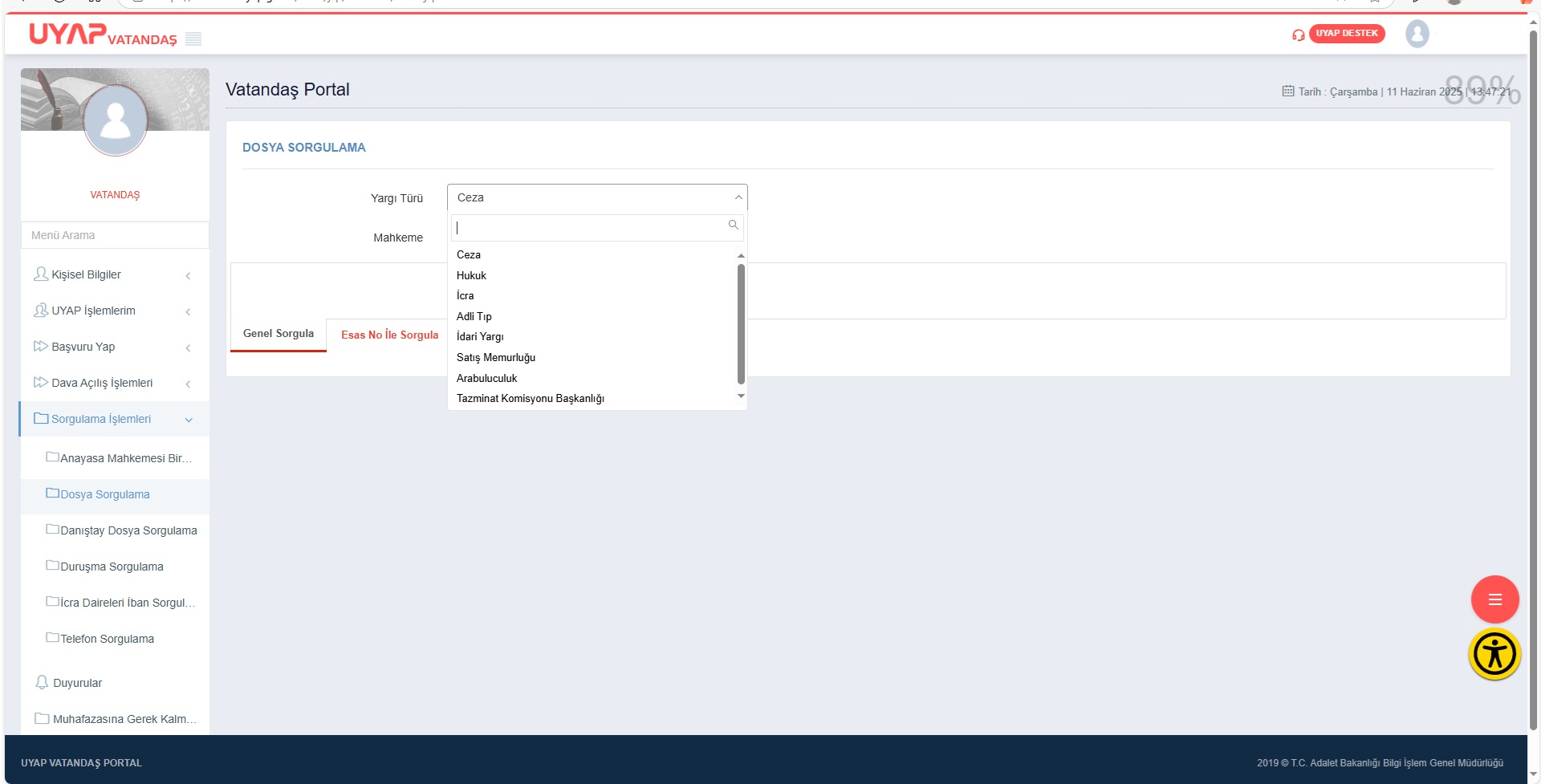Click the accessibility icon button
The height and width of the screenshot is (784, 1541).
click(1494, 654)
